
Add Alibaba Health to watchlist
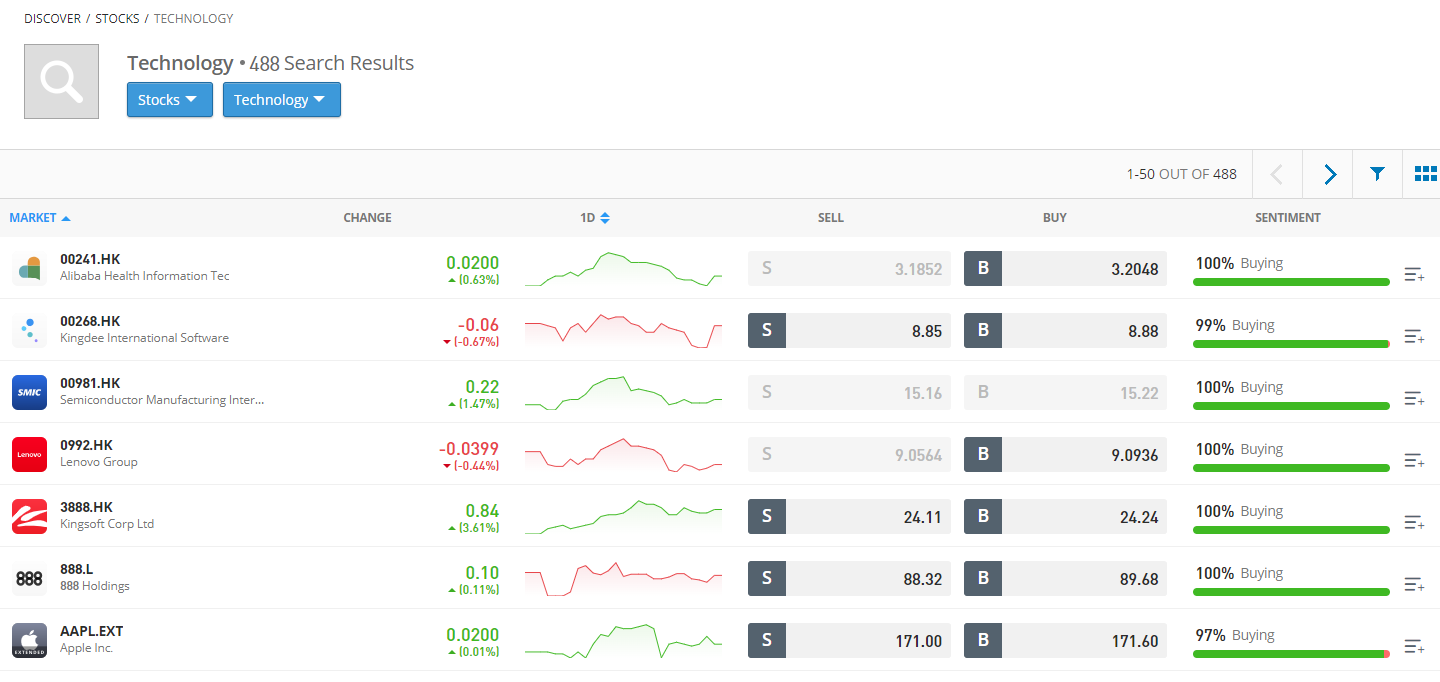(1413, 274)
